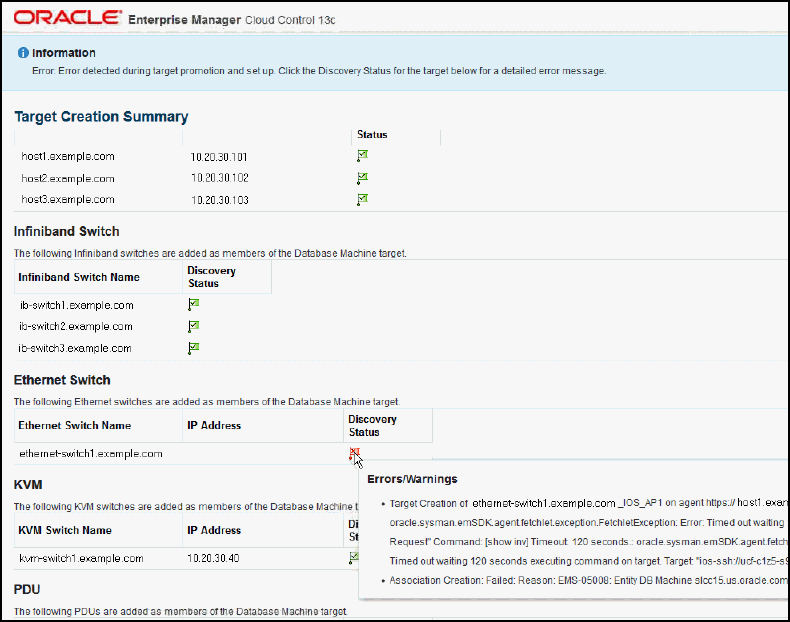This screenshot has width=790, height=622.
Task: Click the Oracle logo
Action: (x=68, y=18)
